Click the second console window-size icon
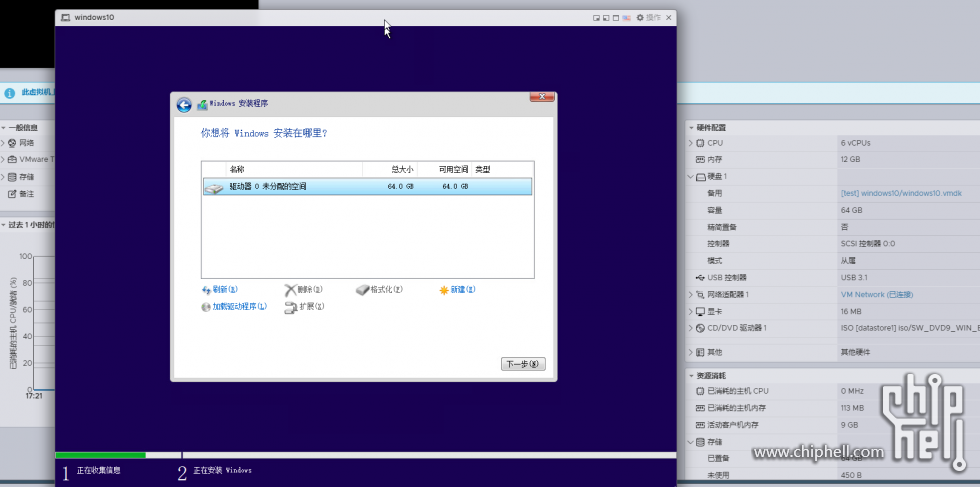 (606, 18)
